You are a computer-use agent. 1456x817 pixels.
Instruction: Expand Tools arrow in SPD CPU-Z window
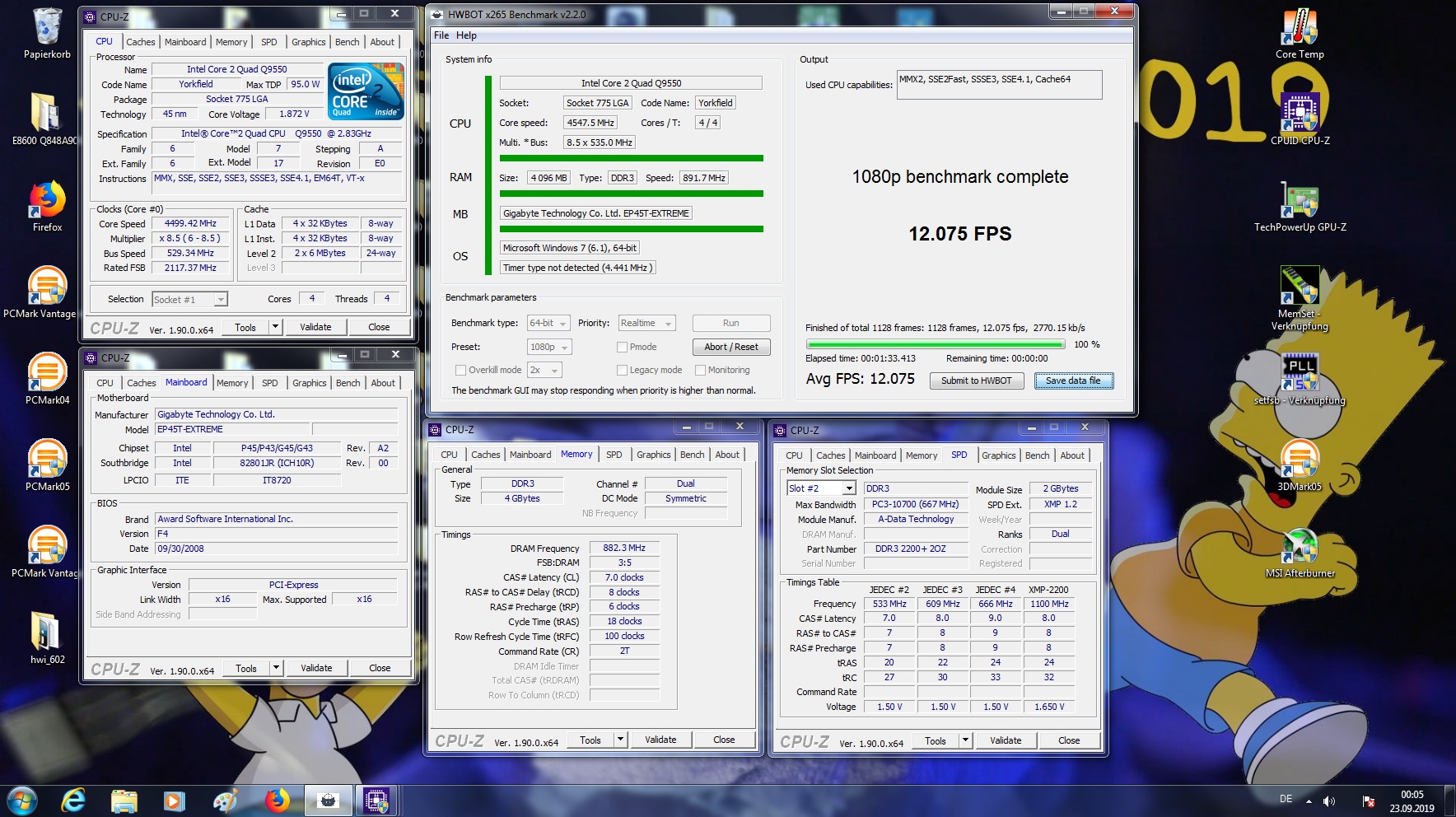pos(966,740)
